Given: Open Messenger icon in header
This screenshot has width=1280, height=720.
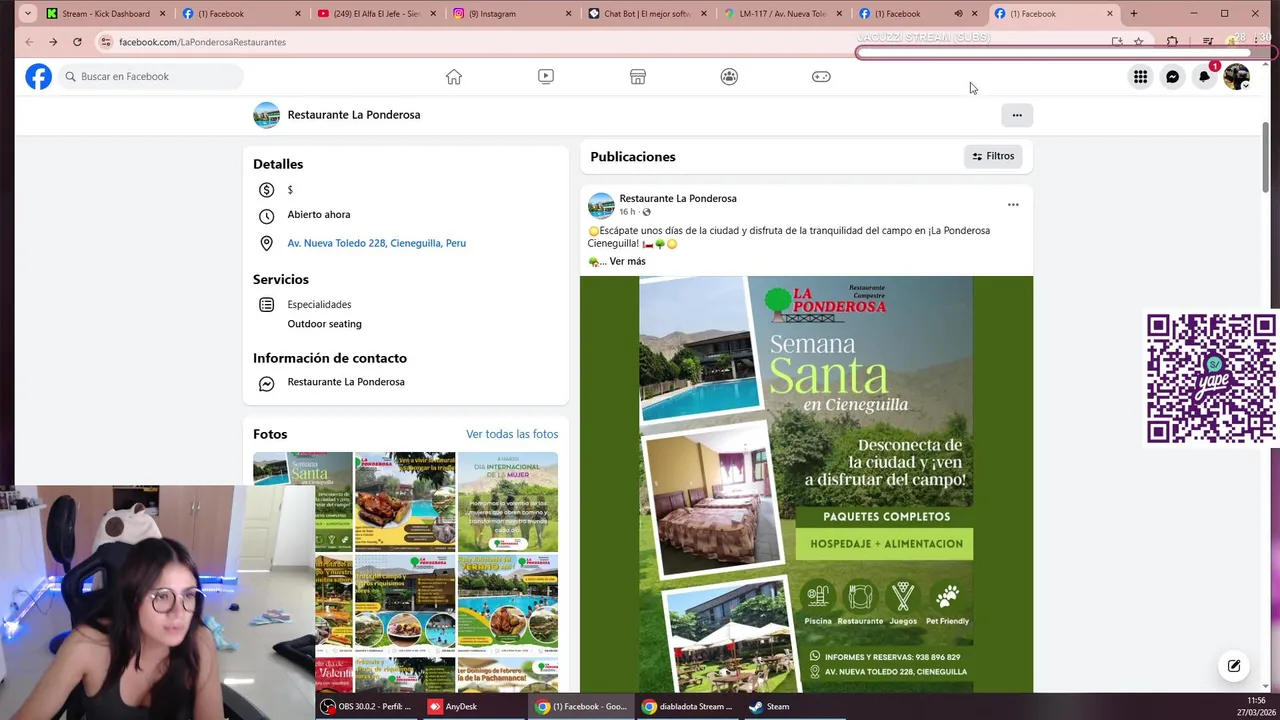Looking at the screenshot, I should [x=1172, y=77].
